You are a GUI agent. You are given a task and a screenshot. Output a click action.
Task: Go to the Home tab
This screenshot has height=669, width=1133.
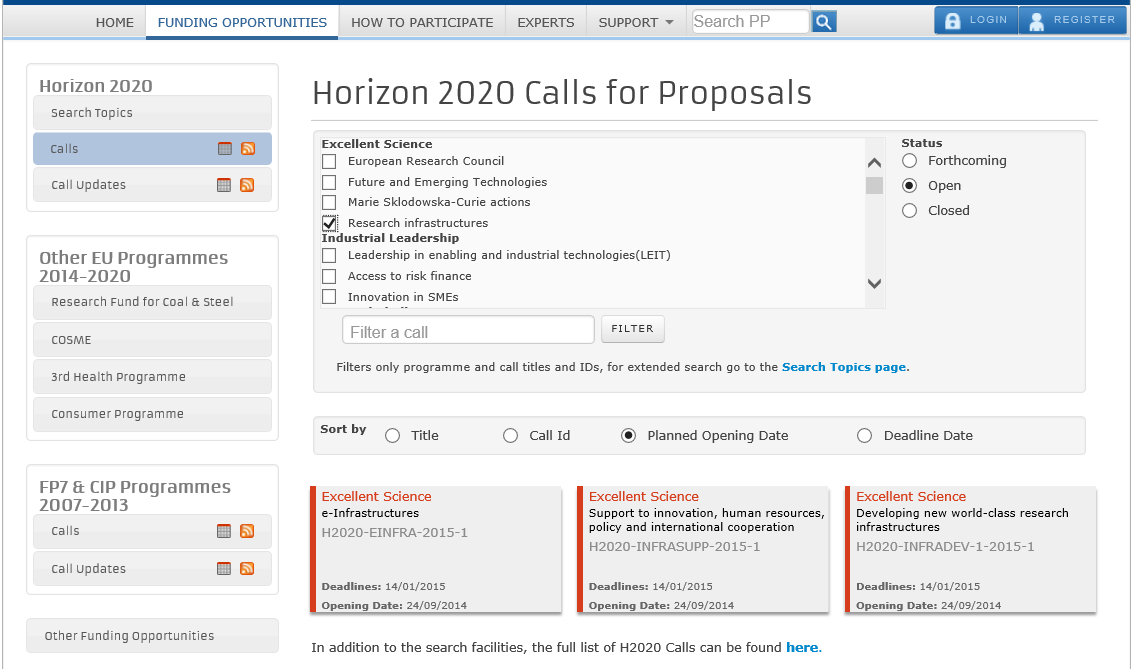(x=114, y=22)
